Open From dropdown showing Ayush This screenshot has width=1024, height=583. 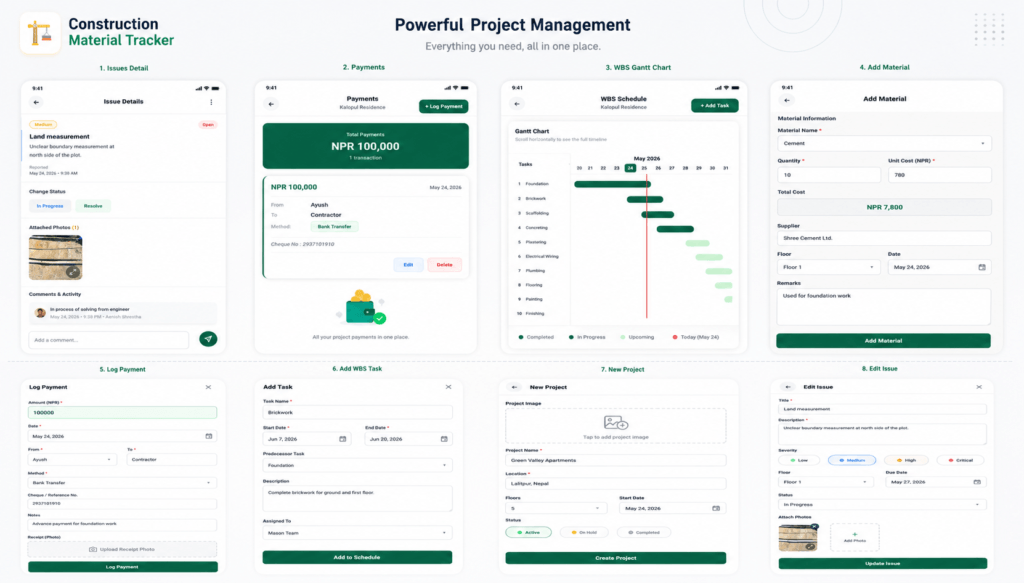click(72, 460)
